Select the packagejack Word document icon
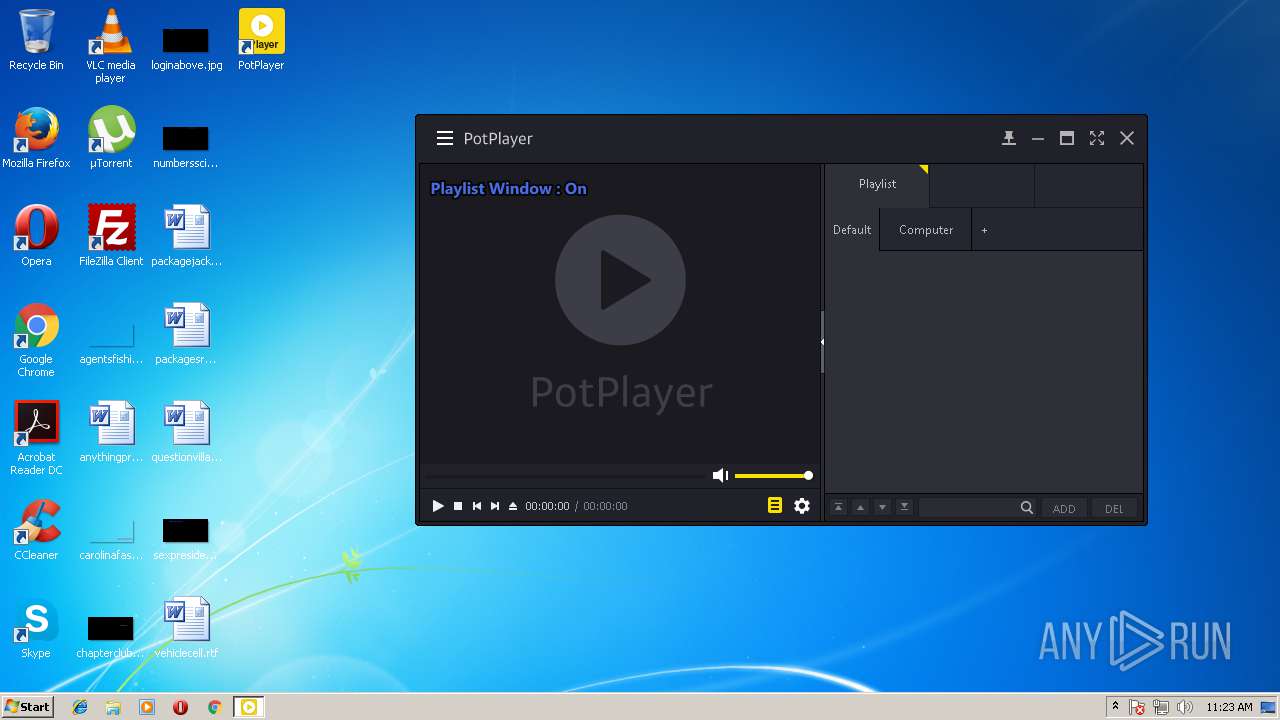Screen dimensions: 1280x720 point(186,236)
